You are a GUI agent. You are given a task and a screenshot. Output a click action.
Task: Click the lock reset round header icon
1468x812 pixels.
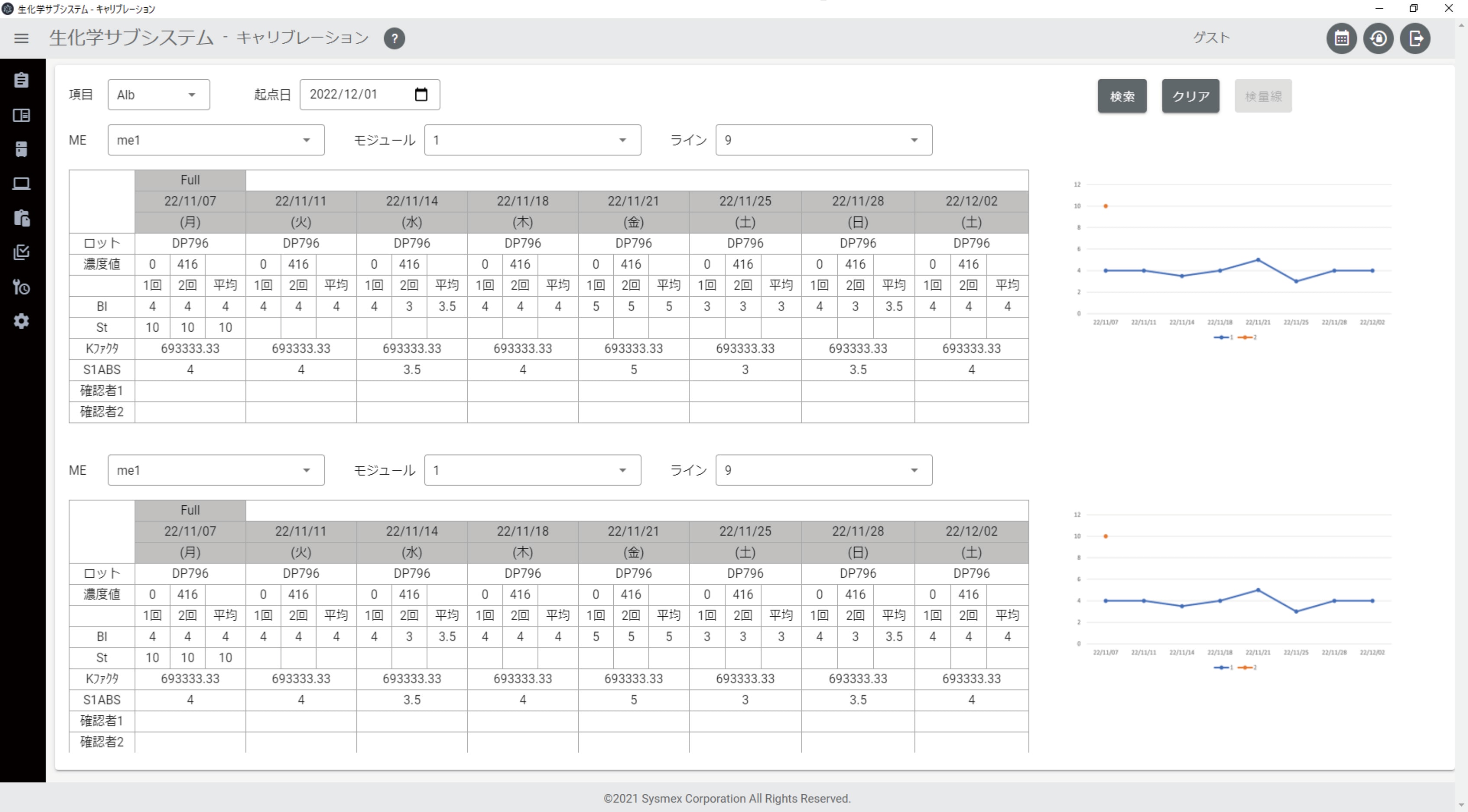(x=1378, y=38)
